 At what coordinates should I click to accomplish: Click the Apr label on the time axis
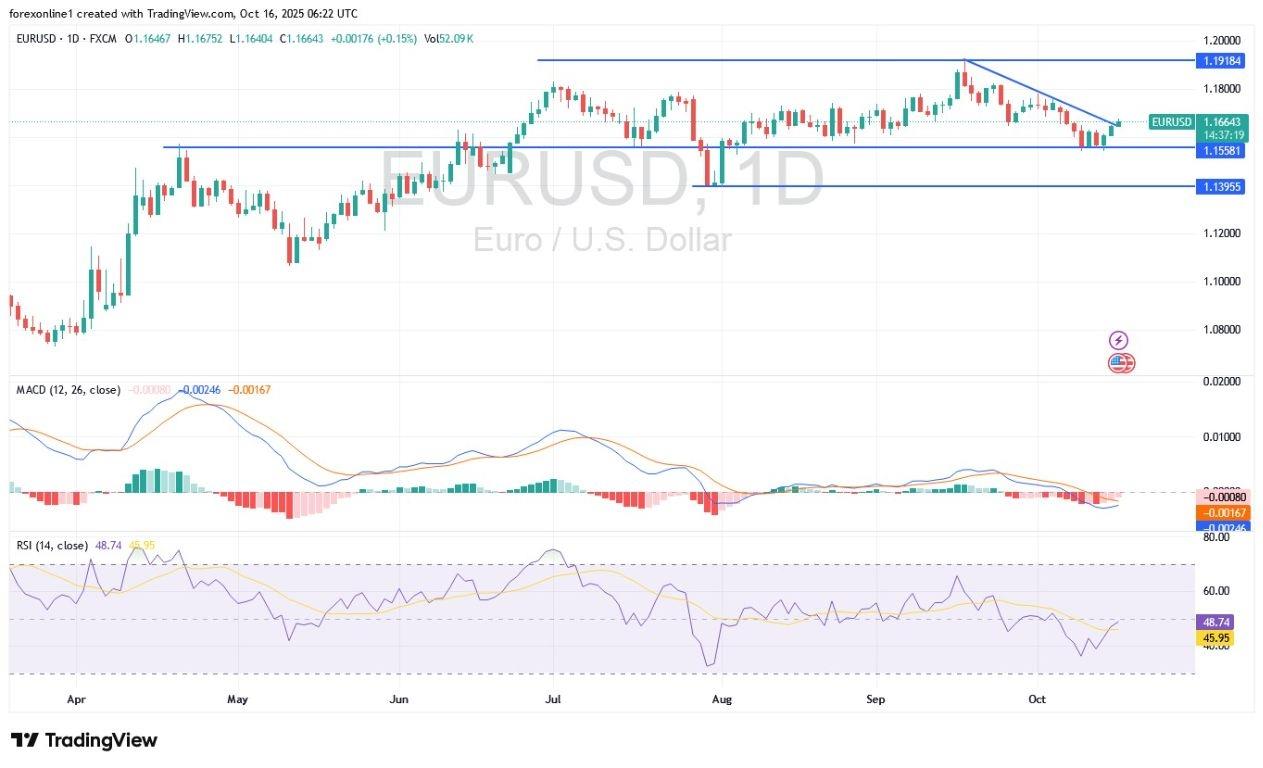tap(76, 699)
